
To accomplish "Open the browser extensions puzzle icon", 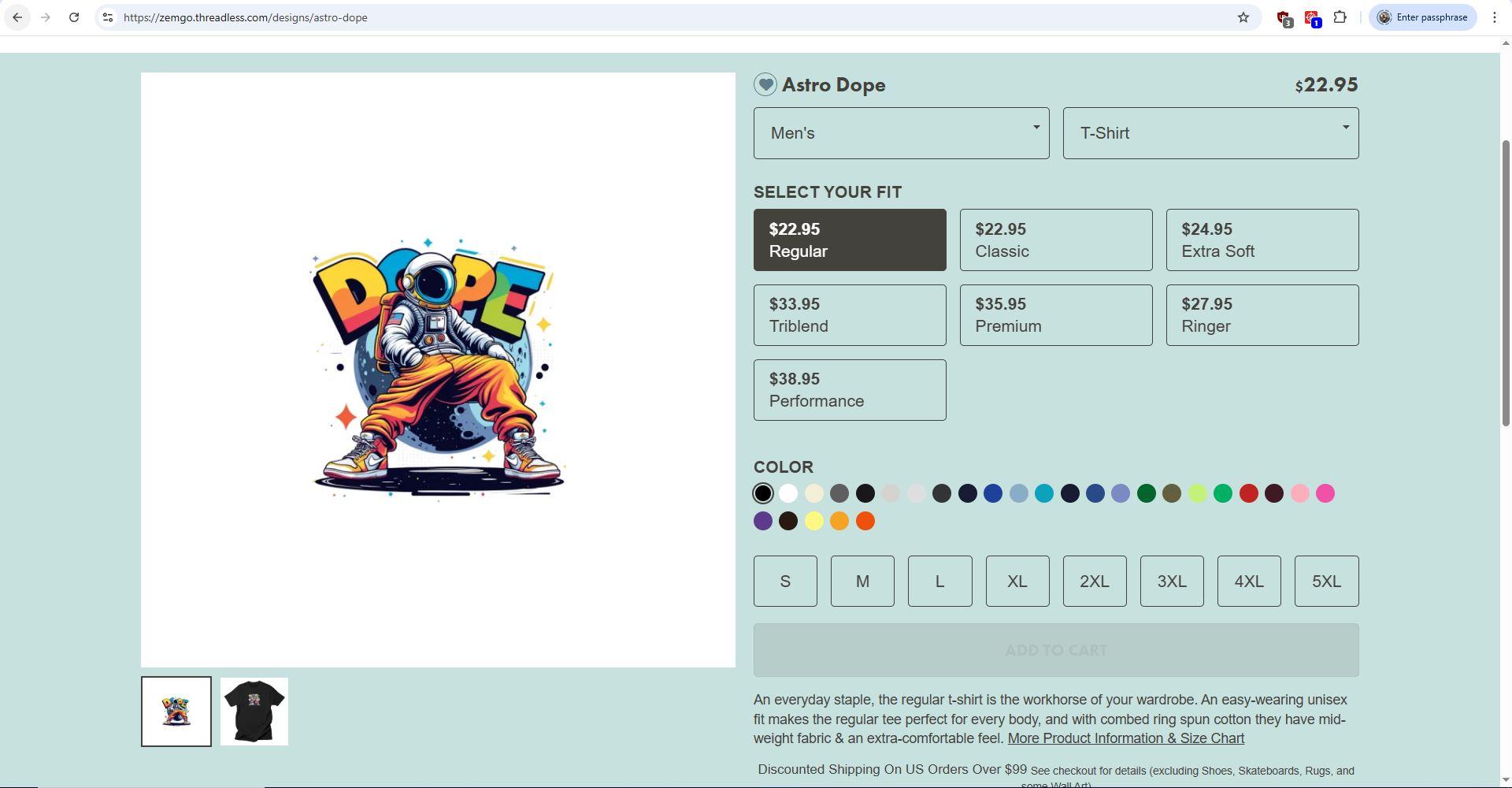I will (x=1340, y=17).
